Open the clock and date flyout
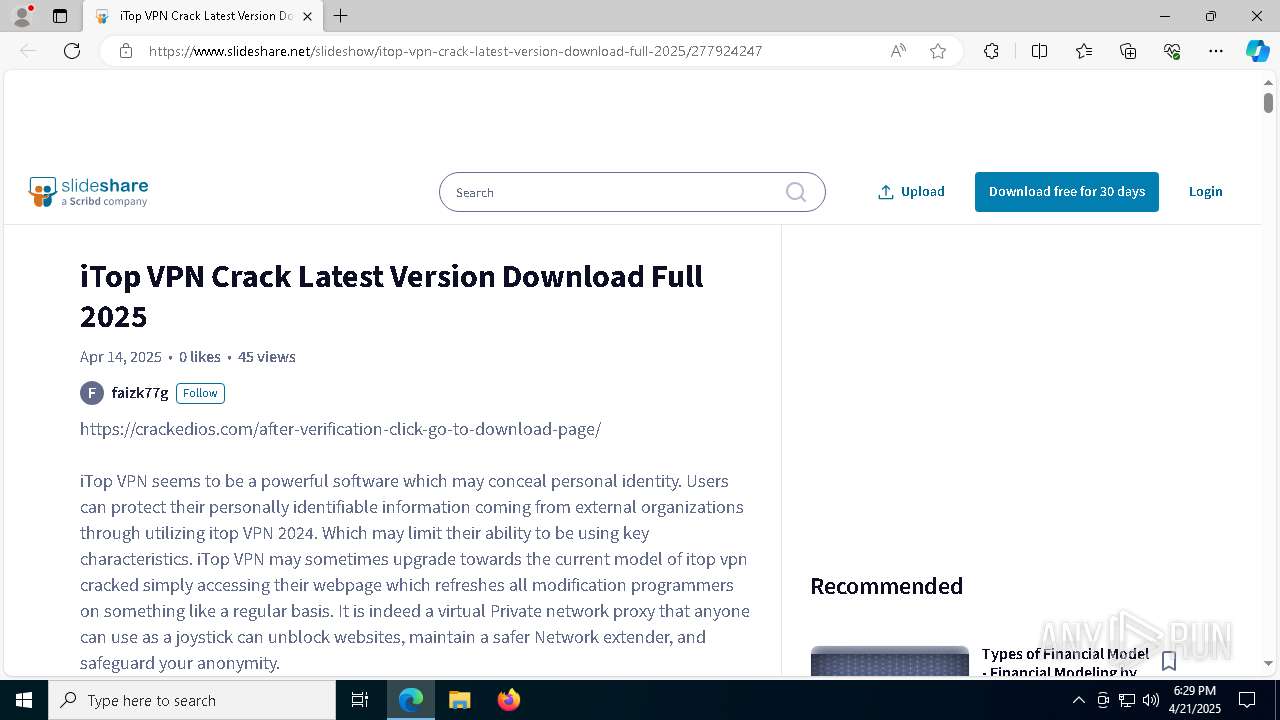This screenshot has height=720, width=1280. tap(1194, 700)
